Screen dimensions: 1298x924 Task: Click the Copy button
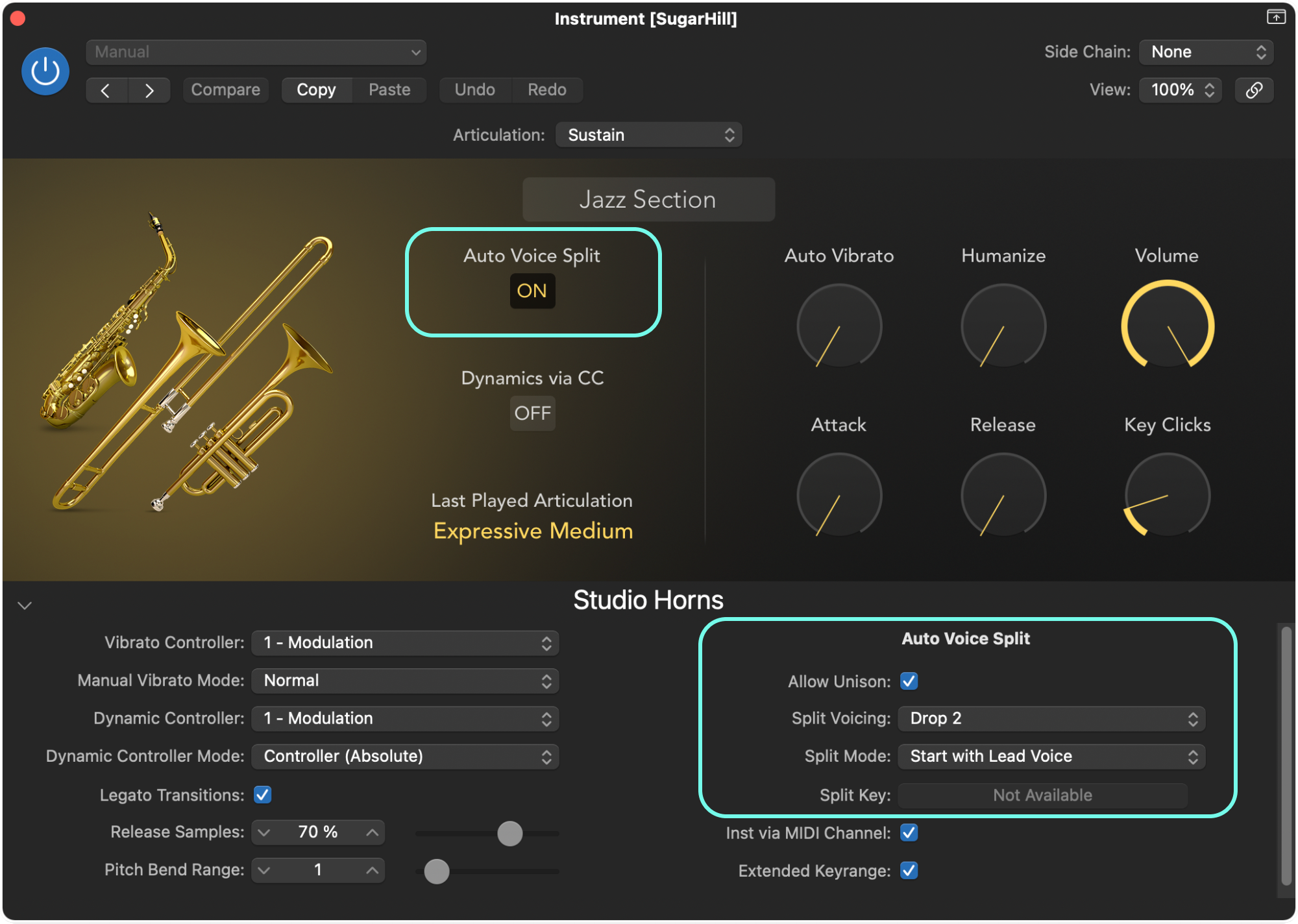pyautogui.click(x=317, y=90)
